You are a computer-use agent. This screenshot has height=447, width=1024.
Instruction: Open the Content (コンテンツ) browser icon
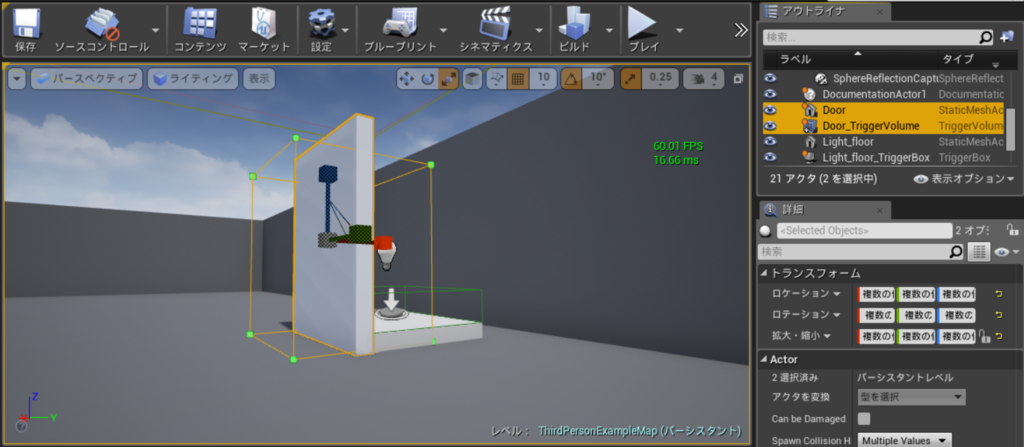[200, 24]
